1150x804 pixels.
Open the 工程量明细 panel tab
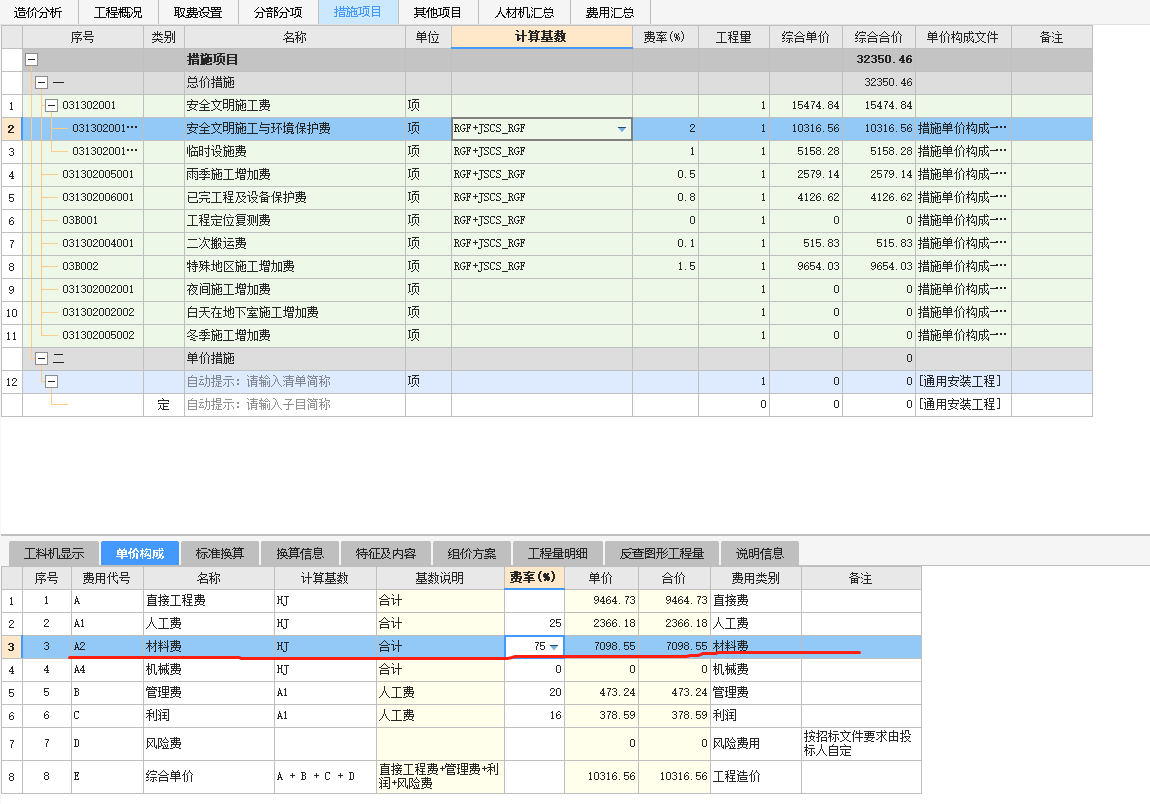[x=557, y=553]
